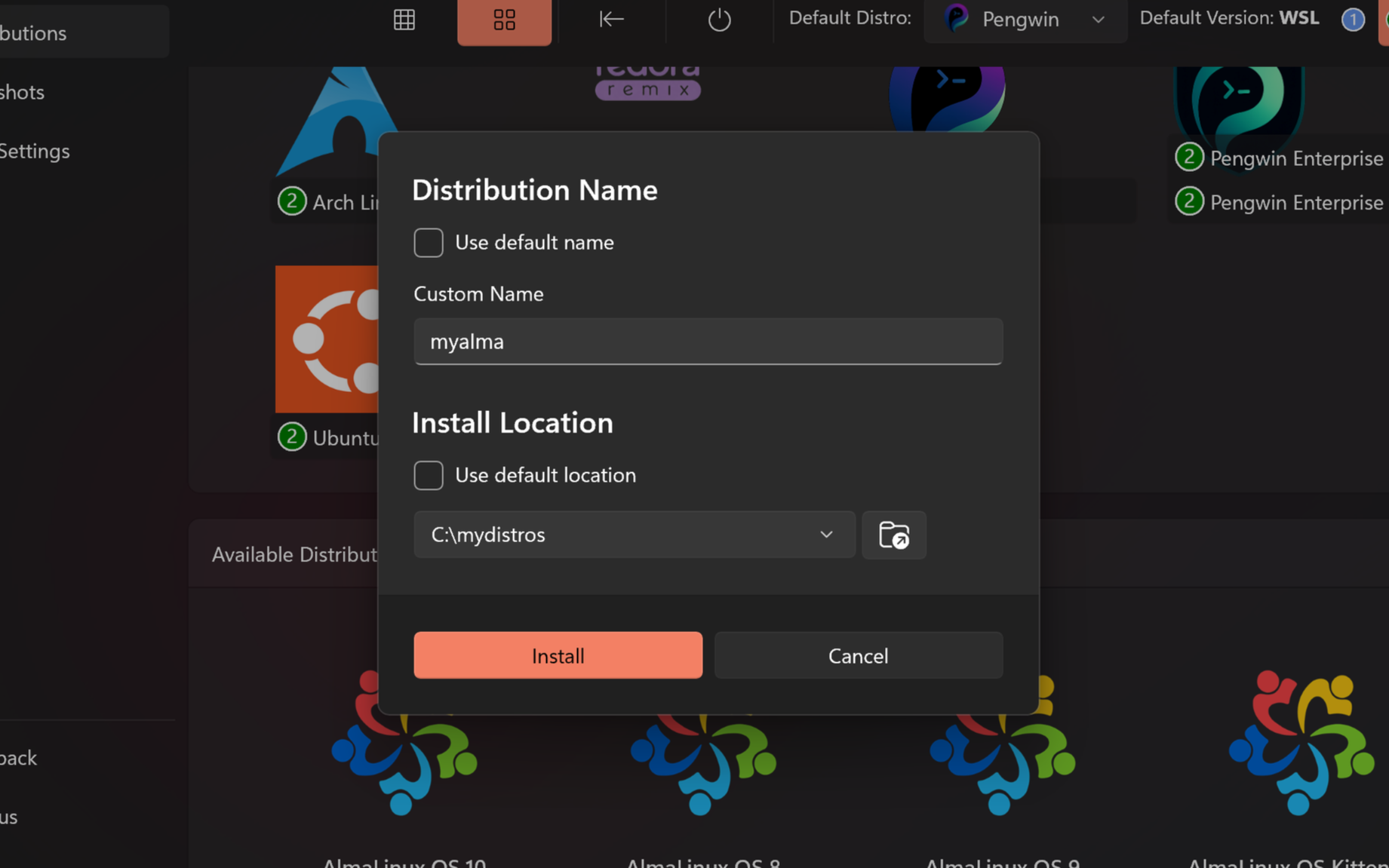Click the version 2 badge beside Arch Linux
Viewport: 1389px width, 868px height.
(x=292, y=201)
